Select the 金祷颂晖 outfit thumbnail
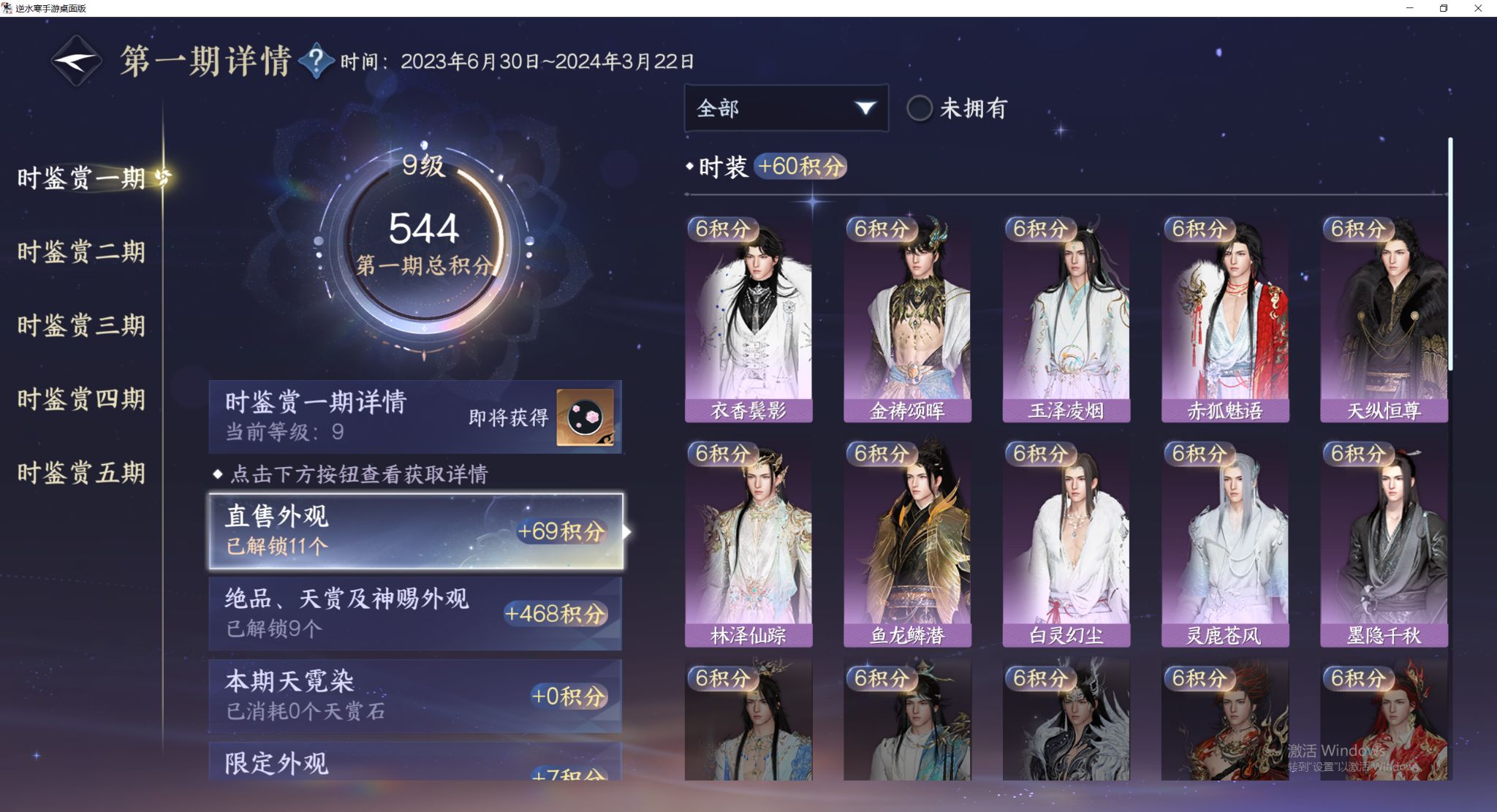This screenshot has height=812, width=1497. click(x=907, y=319)
